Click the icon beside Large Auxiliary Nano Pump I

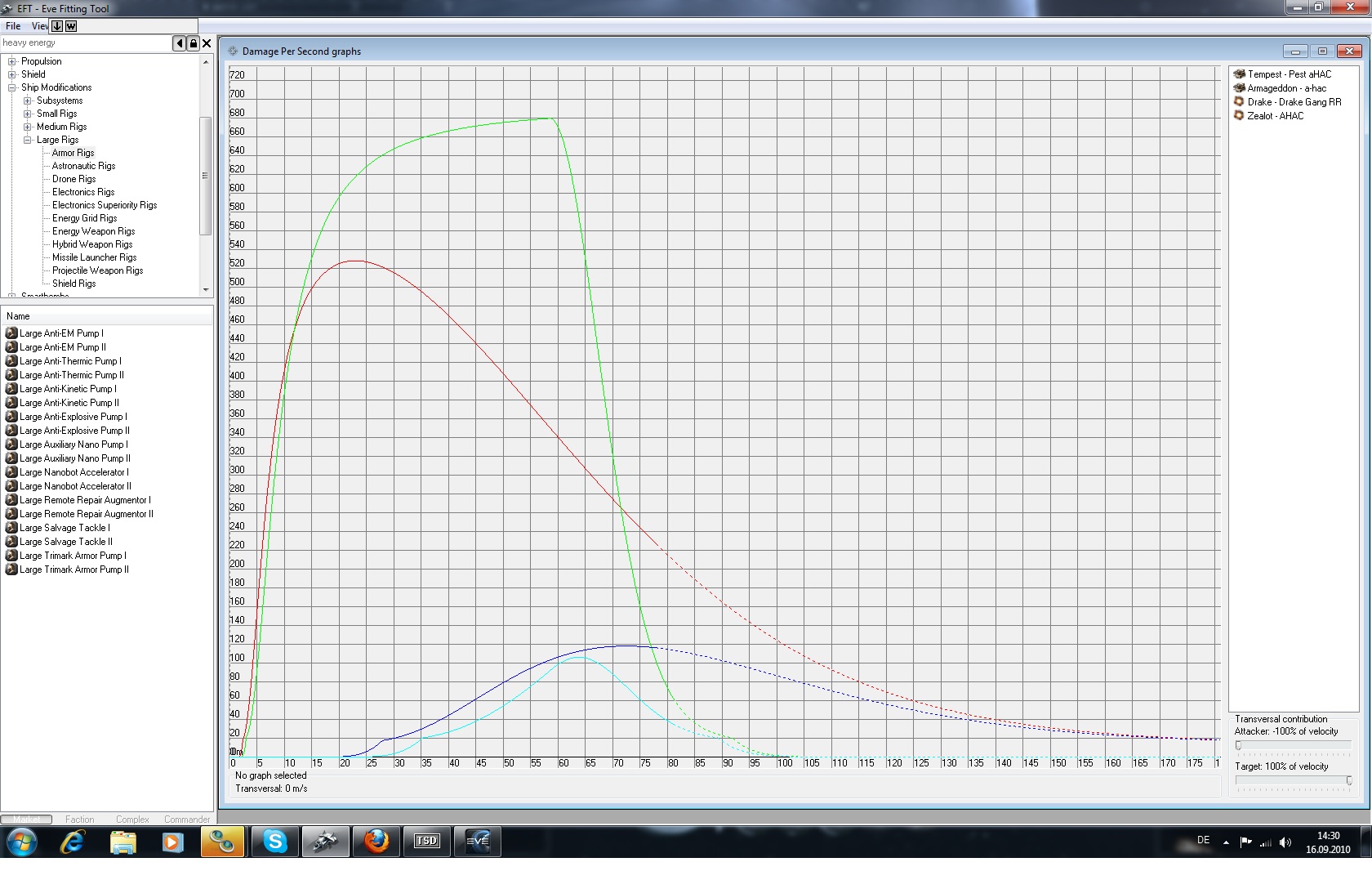pyautogui.click(x=11, y=444)
